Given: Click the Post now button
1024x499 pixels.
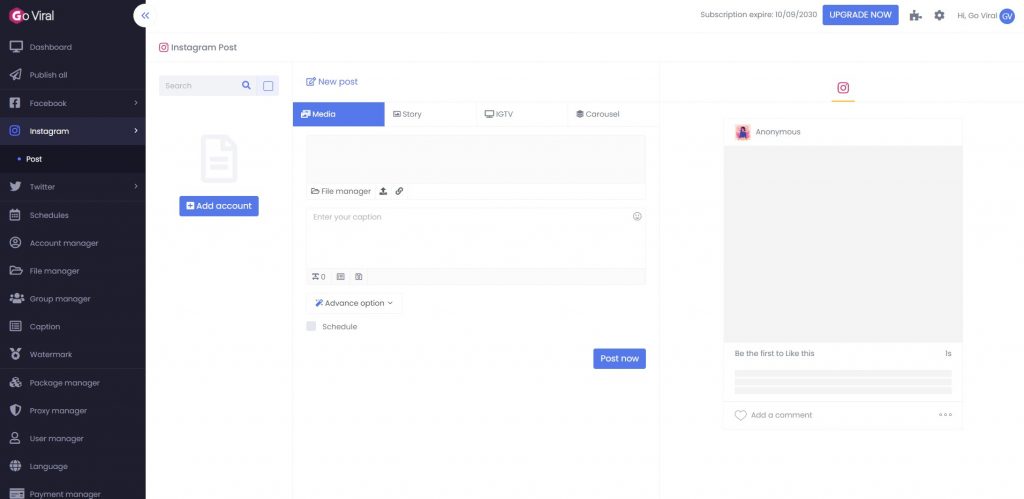Looking at the screenshot, I should point(619,359).
